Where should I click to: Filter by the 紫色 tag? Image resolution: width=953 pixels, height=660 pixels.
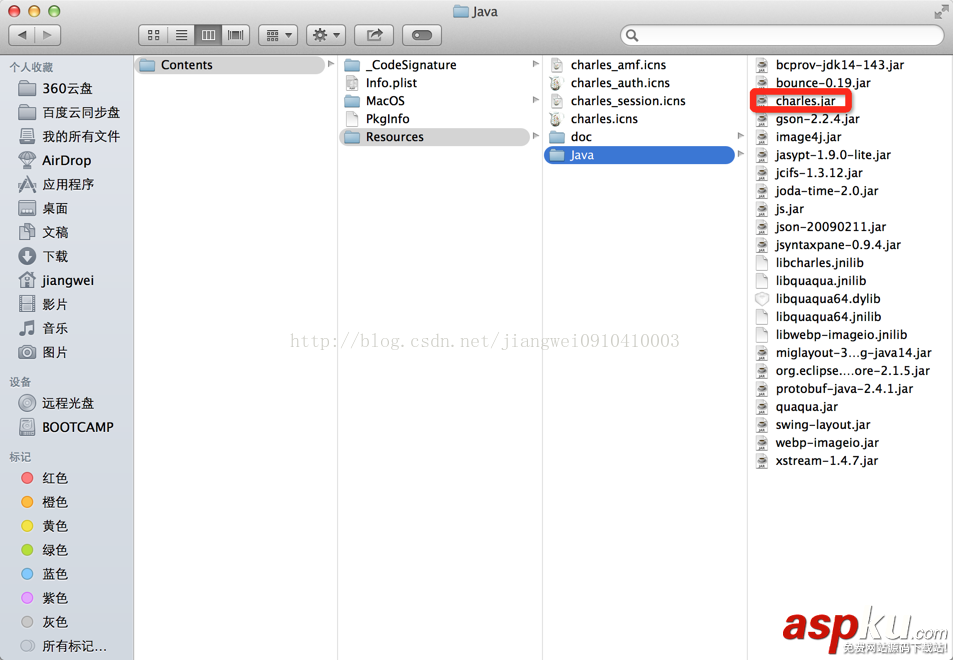(67, 598)
